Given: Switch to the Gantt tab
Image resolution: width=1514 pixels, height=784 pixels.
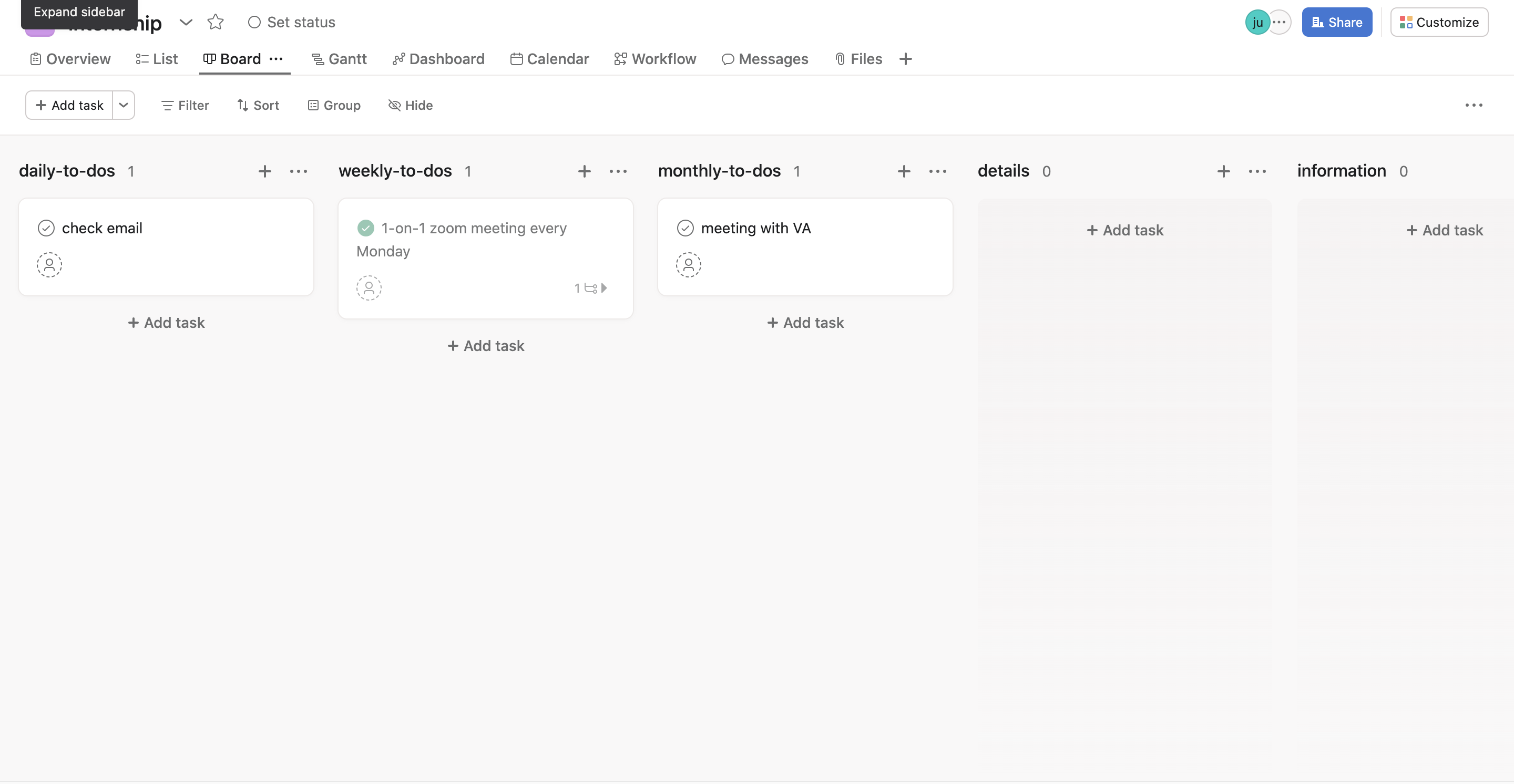Looking at the screenshot, I should [339, 59].
